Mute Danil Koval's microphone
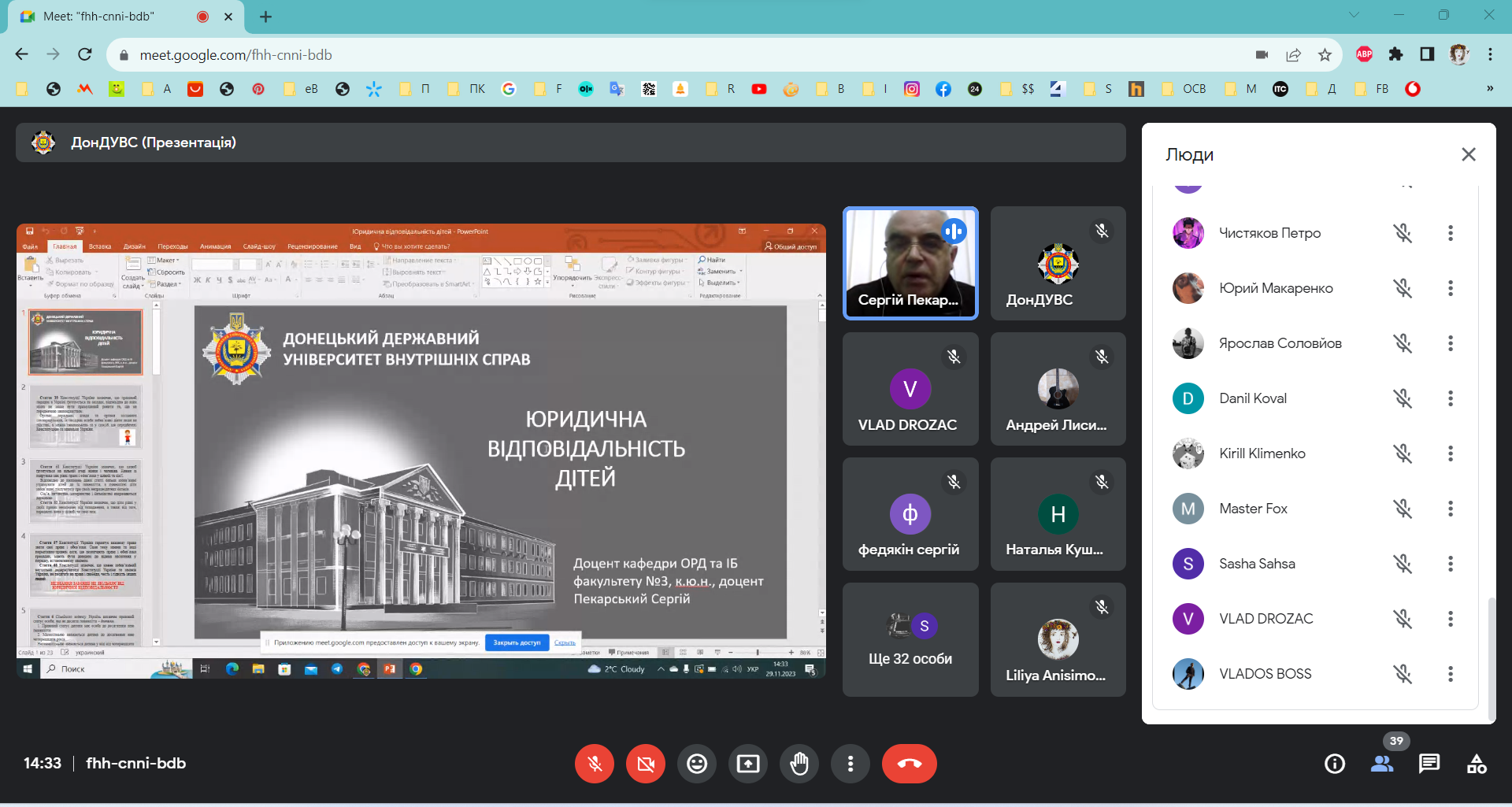This screenshot has width=1512, height=807. pyautogui.click(x=1403, y=398)
